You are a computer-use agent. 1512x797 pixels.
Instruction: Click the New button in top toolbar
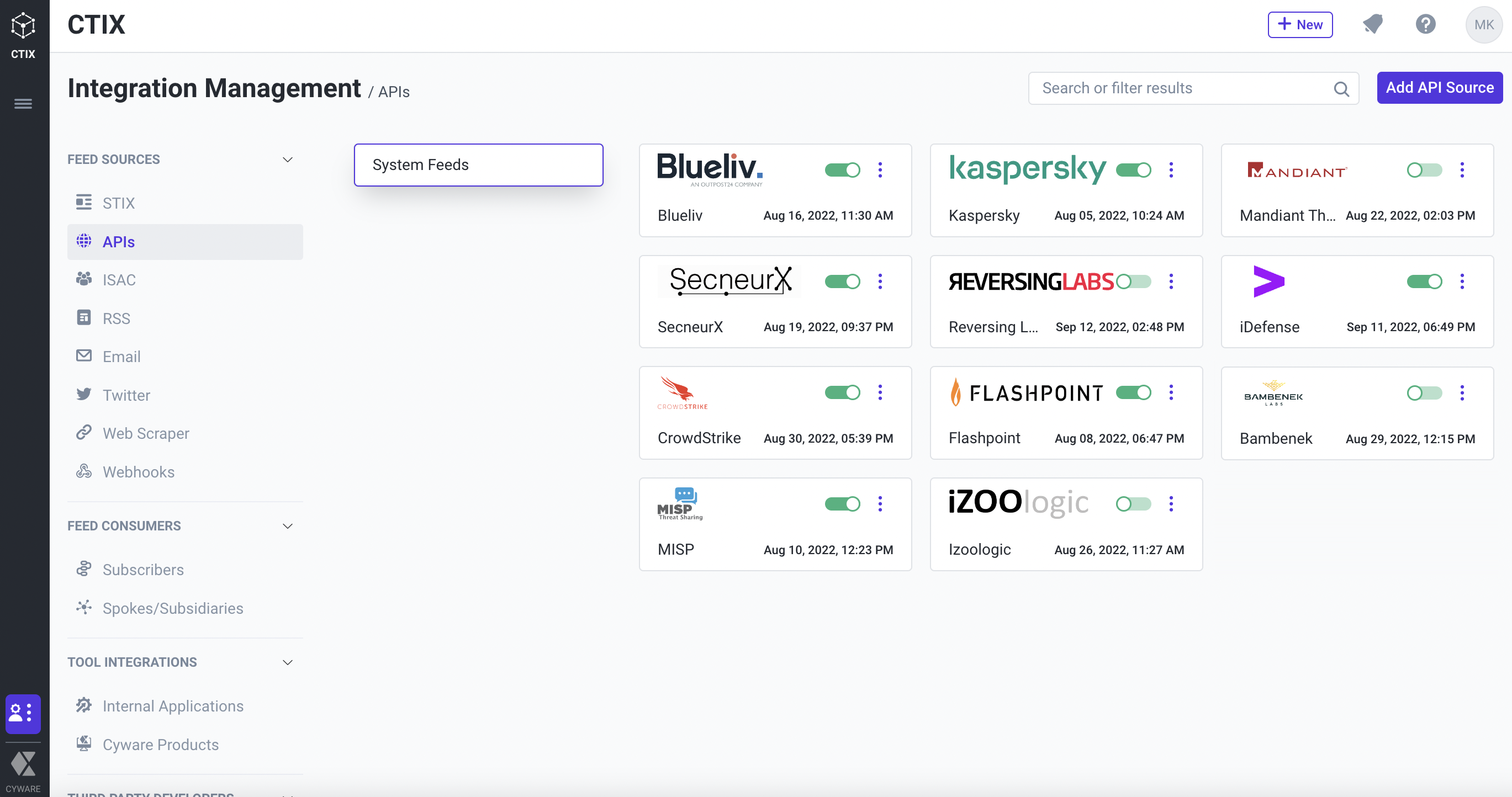click(1300, 25)
